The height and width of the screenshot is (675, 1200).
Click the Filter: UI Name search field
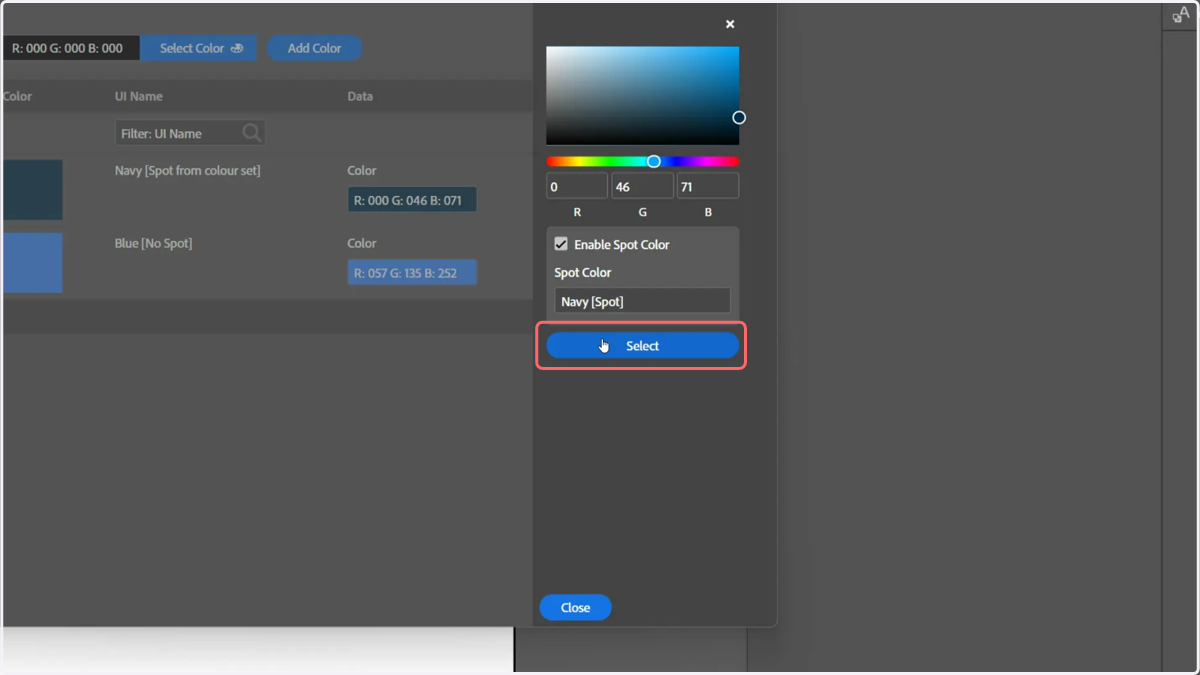[190, 133]
